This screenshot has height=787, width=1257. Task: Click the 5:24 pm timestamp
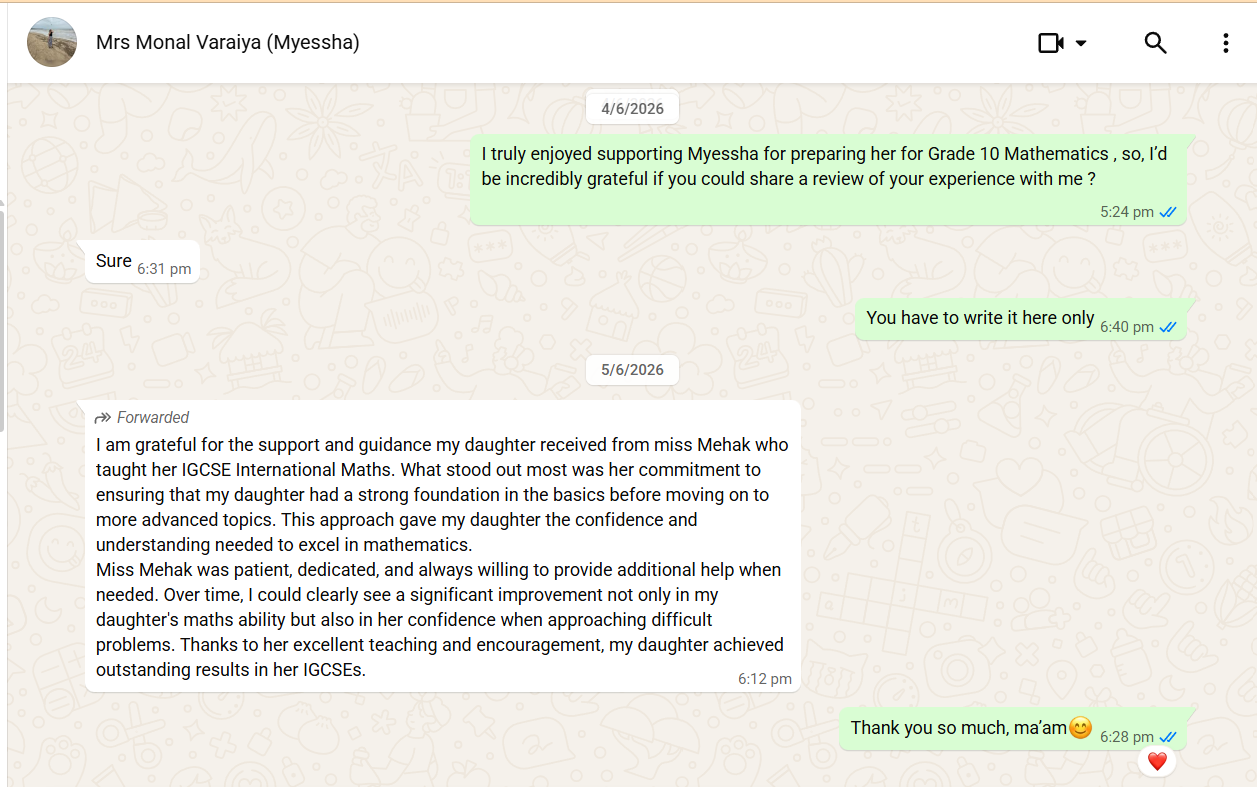(x=1127, y=212)
